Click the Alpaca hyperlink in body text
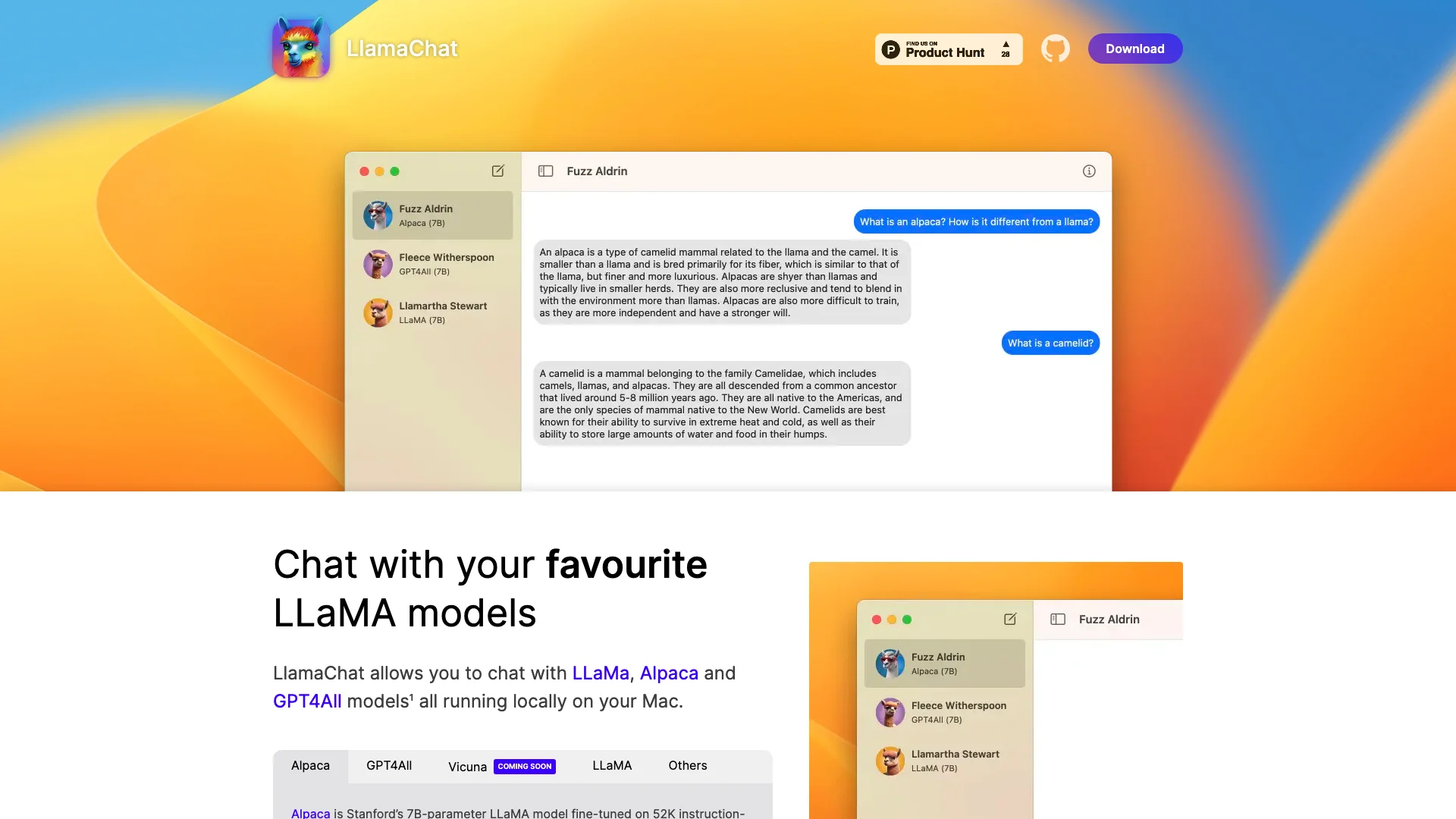 click(669, 673)
